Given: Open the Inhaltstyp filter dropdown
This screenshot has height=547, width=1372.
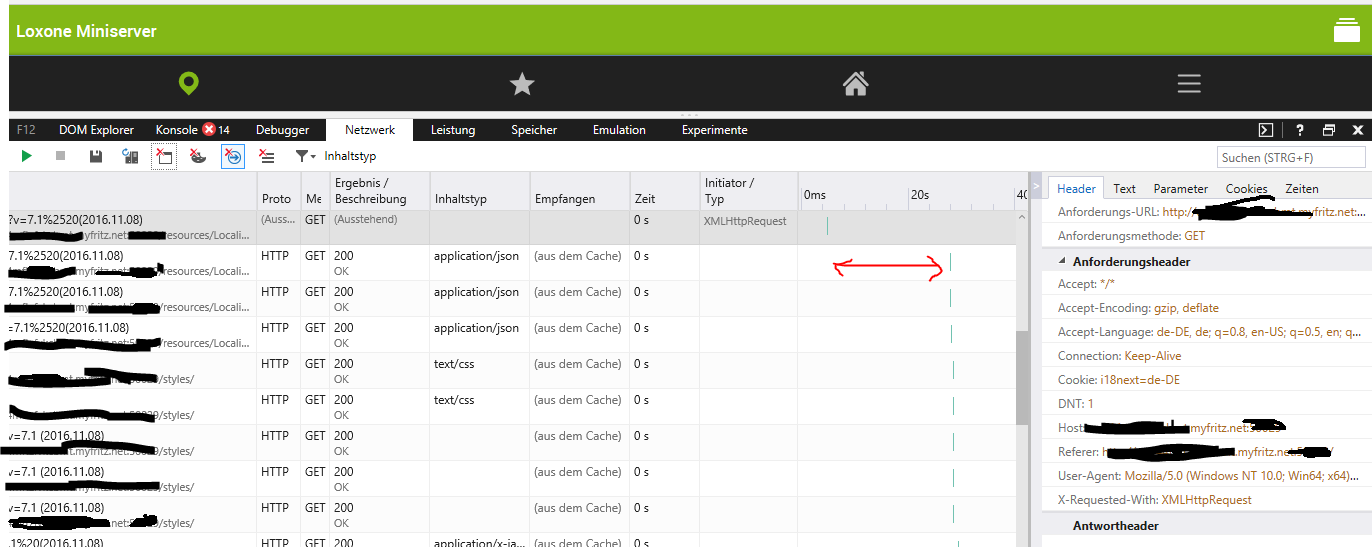Looking at the screenshot, I should [x=306, y=156].
